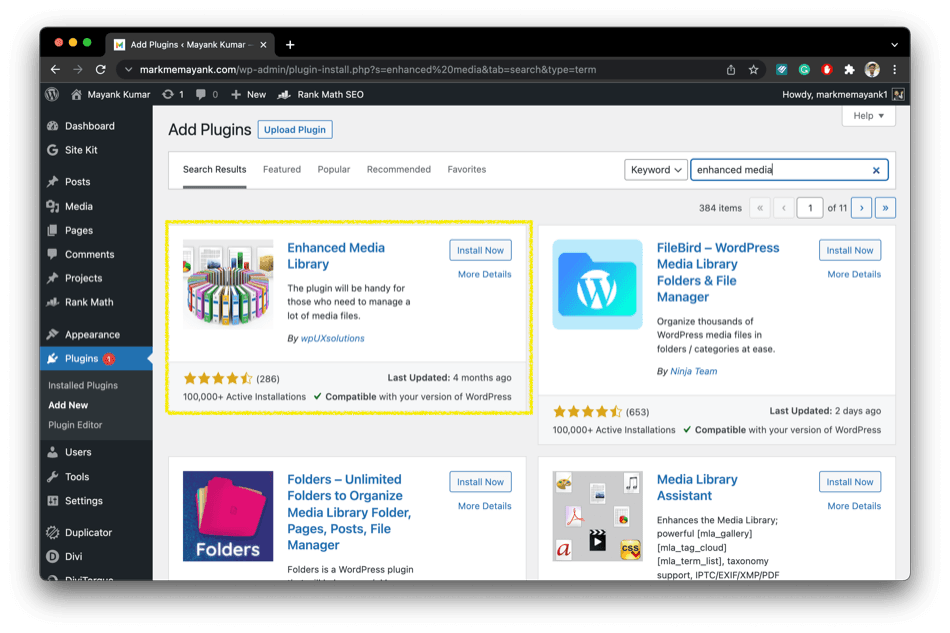This screenshot has width=950, height=633.
Task: Expand the Help panel
Action: point(868,116)
